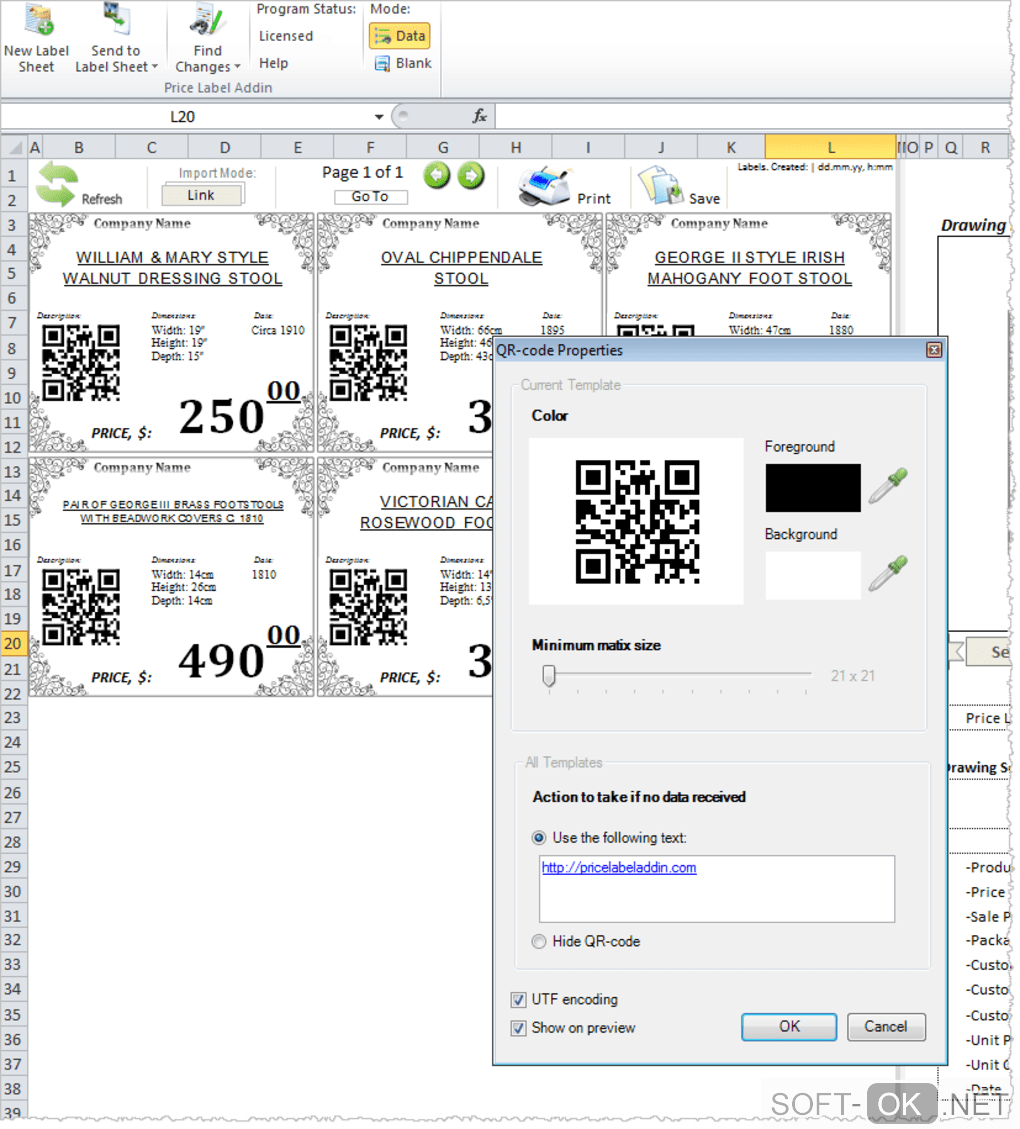This screenshot has width=1020, height=1129.
Task: Click QR code on Pair of George III footstools label
Action: tap(81, 606)
